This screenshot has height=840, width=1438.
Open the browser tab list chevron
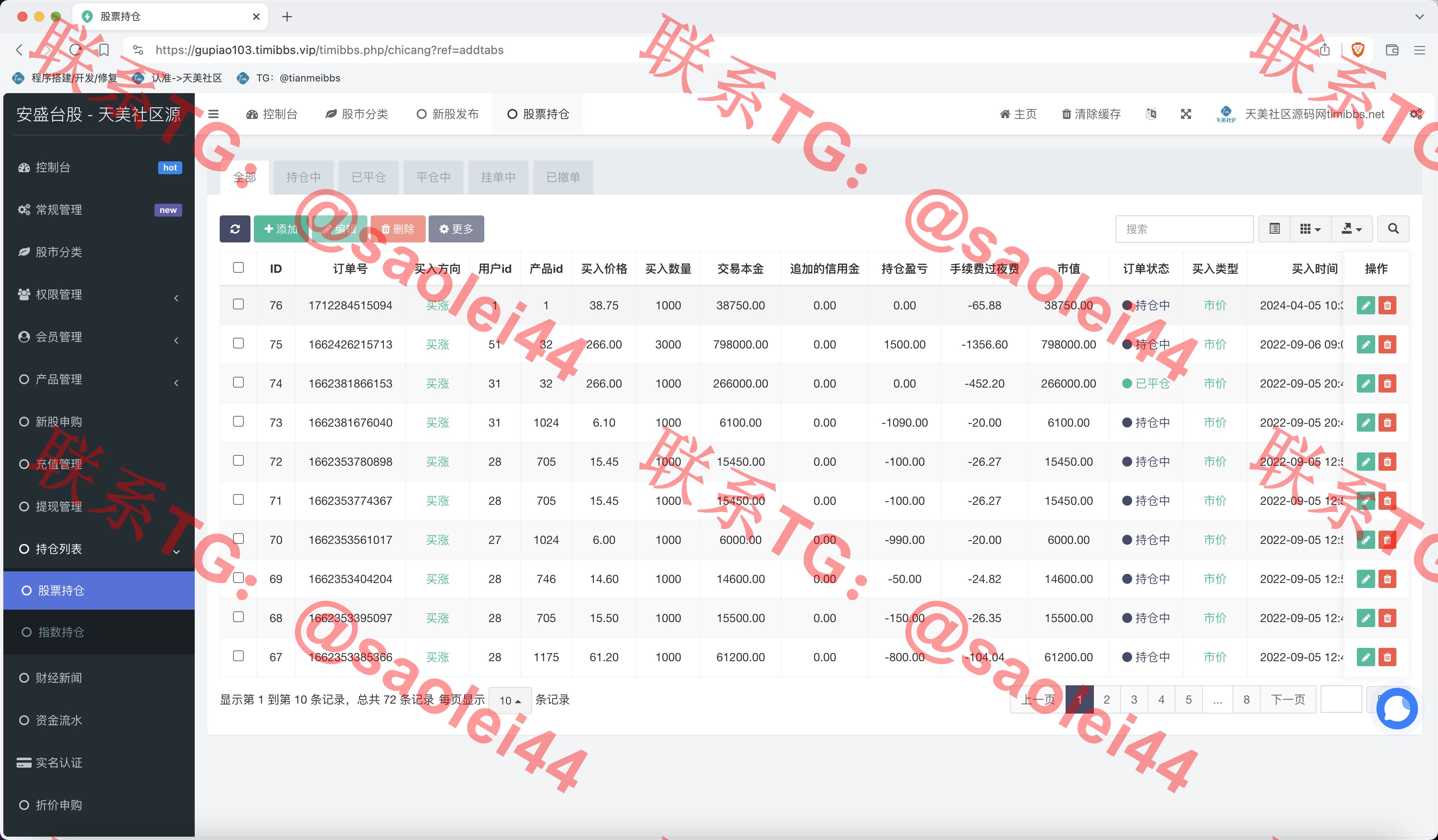(1419, 17)
